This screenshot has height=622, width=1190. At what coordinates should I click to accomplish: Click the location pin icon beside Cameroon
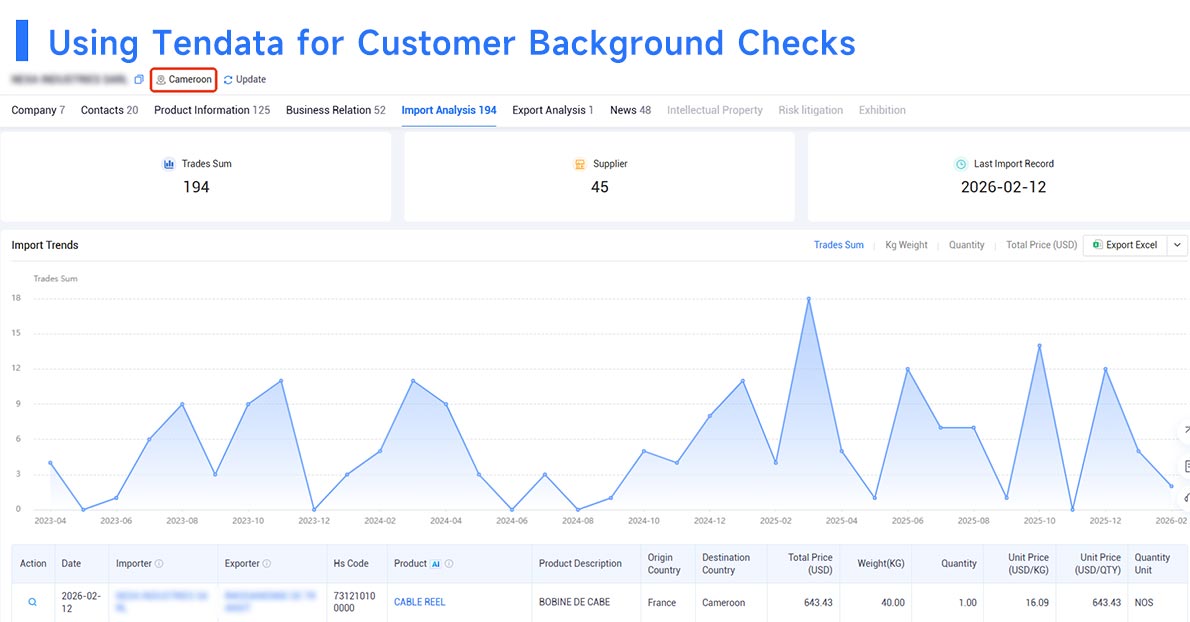tap(161, 80)
